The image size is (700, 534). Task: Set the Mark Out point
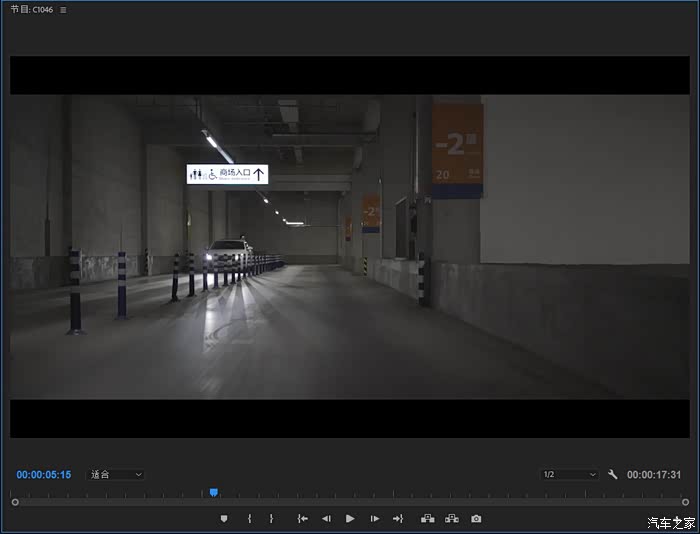pos(271,519)
